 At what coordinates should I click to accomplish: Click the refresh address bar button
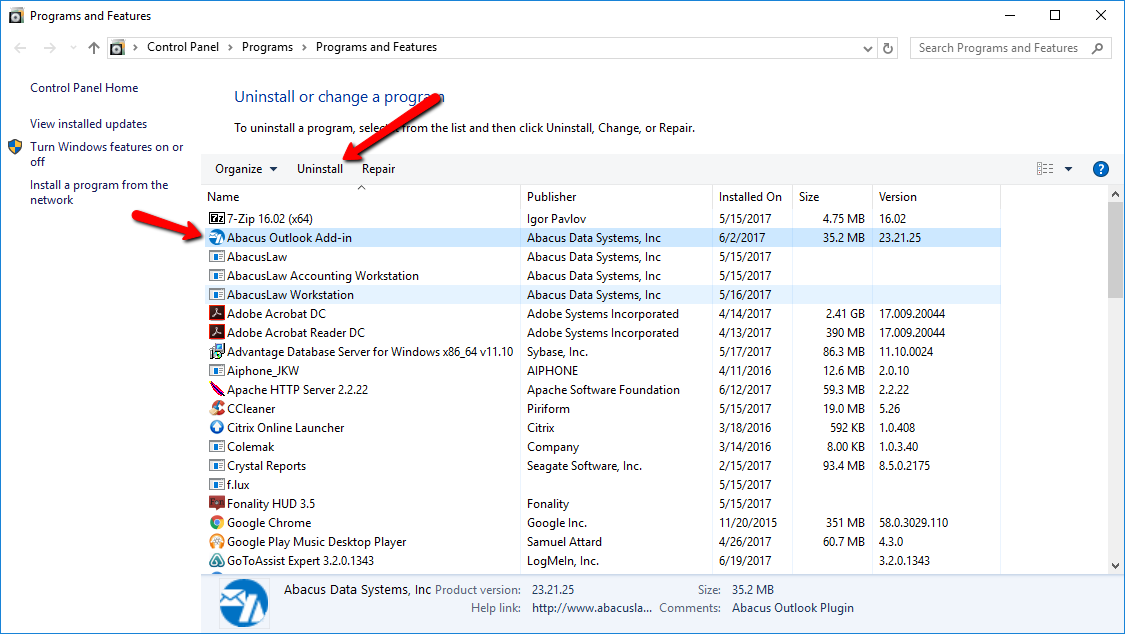coord(888,48)
